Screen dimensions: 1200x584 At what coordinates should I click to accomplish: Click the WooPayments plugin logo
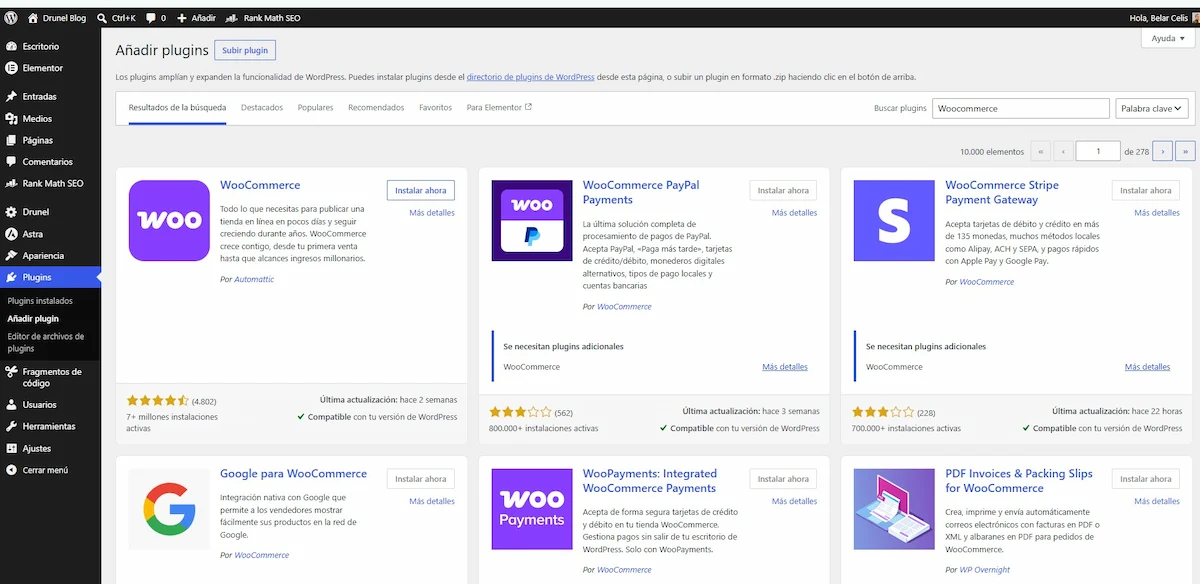coord(531,509)
